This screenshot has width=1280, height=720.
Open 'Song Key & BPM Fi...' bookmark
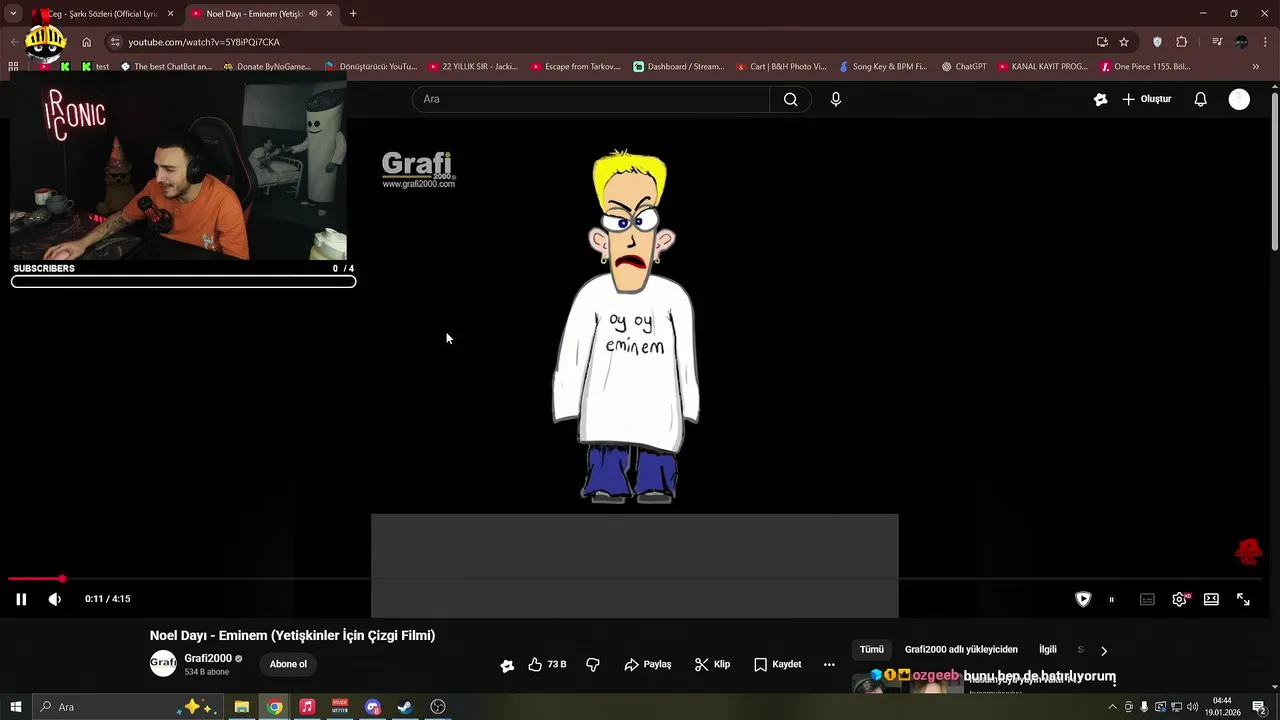[x=883, y=67]
